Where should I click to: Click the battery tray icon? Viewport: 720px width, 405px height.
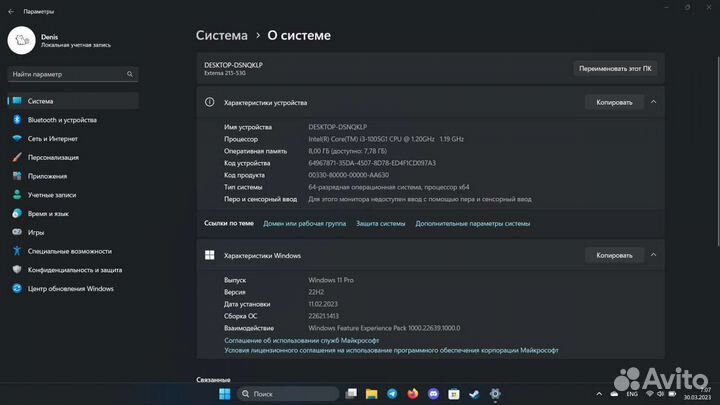[x=672, y=394]
